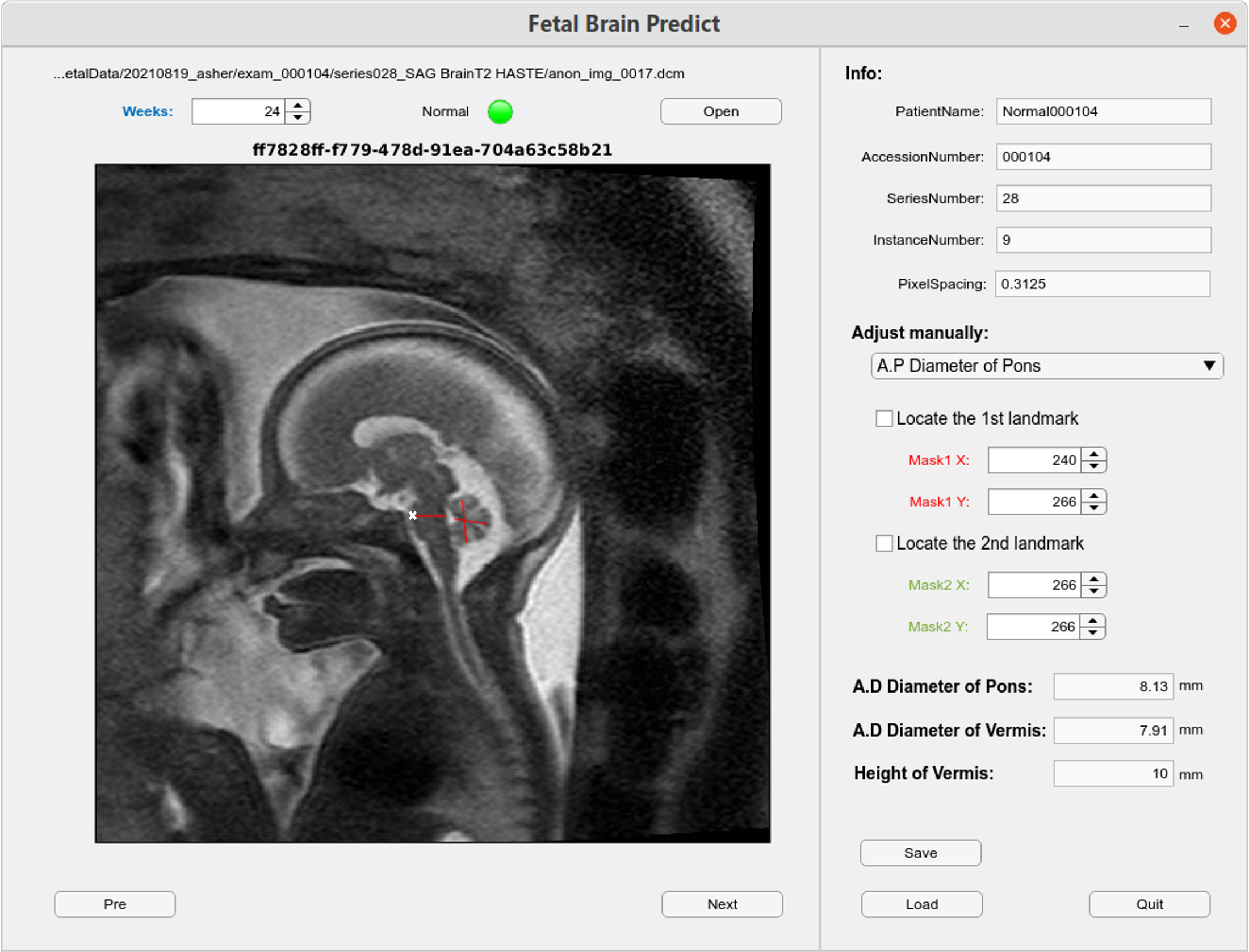This screenshot has height=952, width=1249.
Task: Click the white X landmark on the image
Action: pyautogui.click(x=413, y=515)
